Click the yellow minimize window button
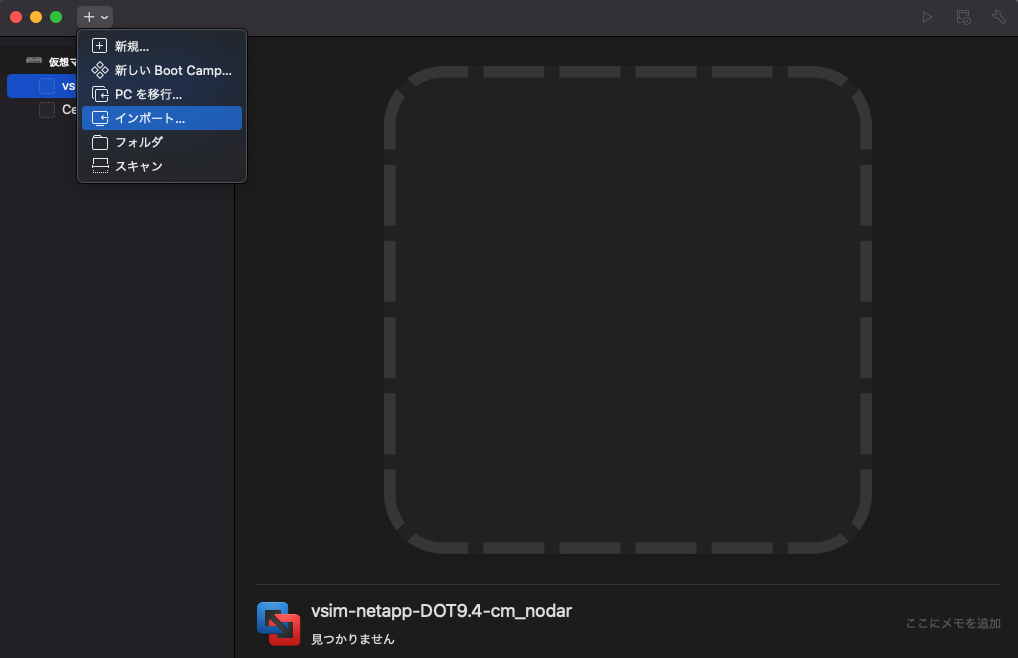1018x658 pixels. 36,17
